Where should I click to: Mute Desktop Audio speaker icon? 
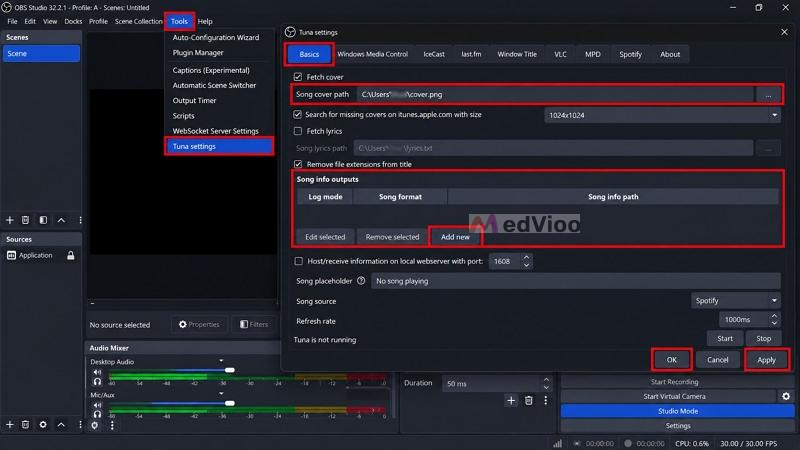[97, 372]
